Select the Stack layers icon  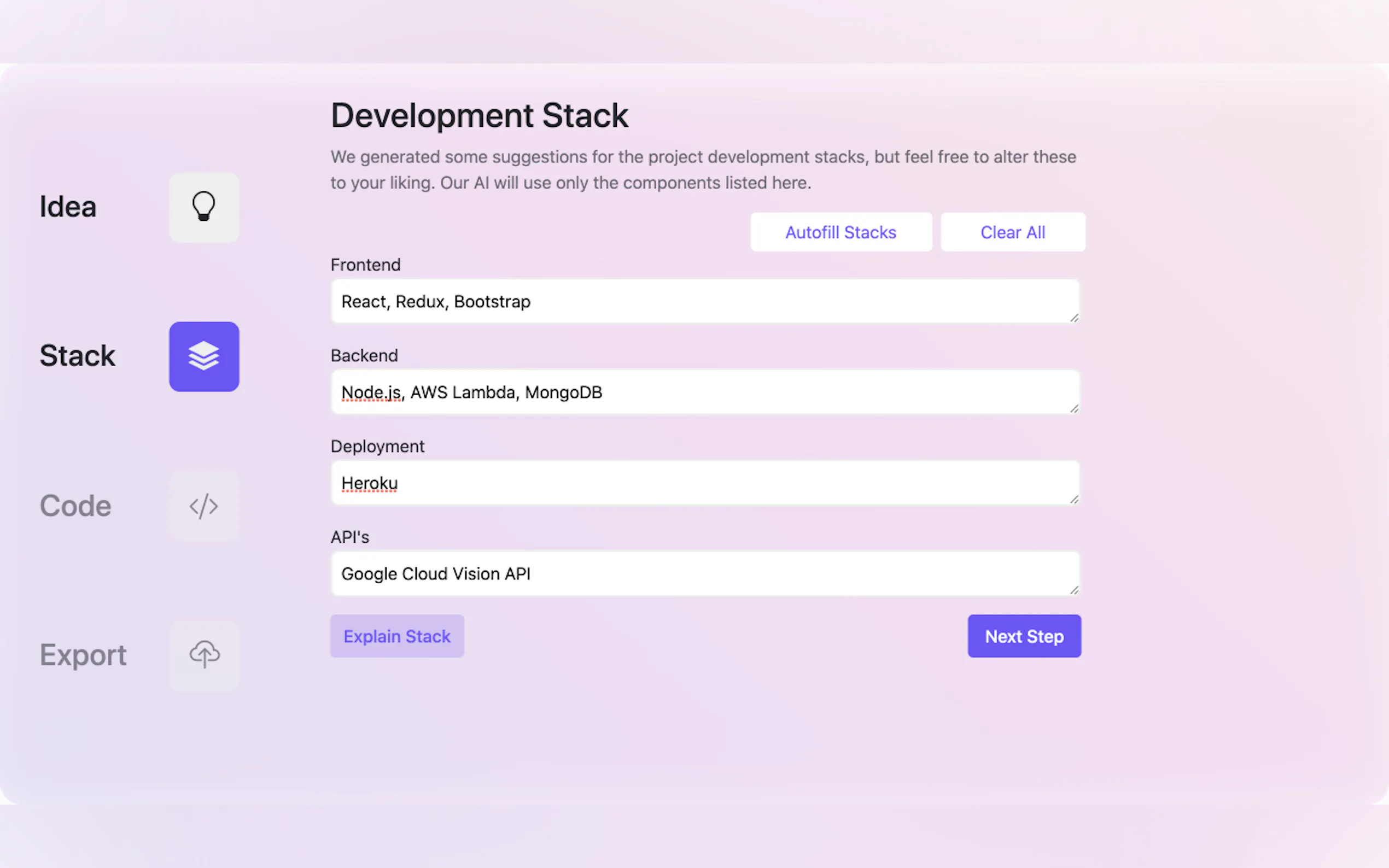(204, 356)
